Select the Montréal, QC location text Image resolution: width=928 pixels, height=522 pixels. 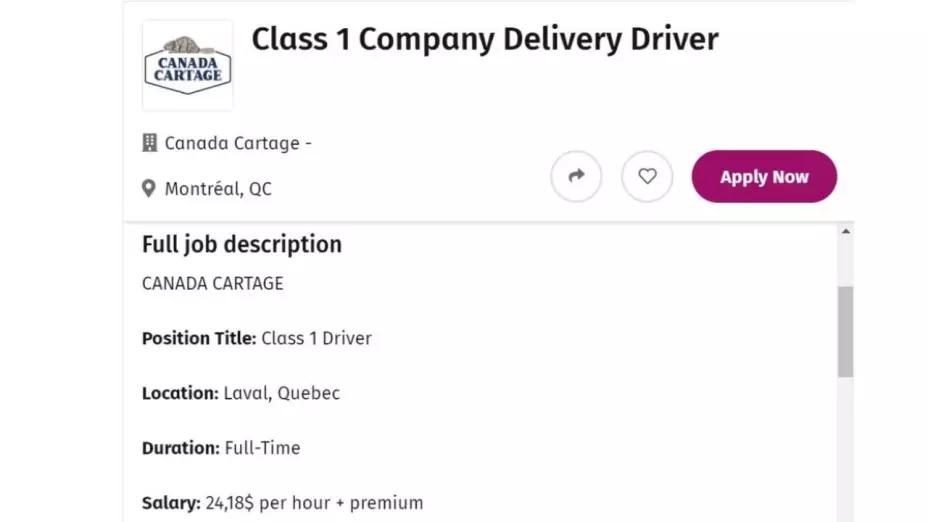click(218, 188)
